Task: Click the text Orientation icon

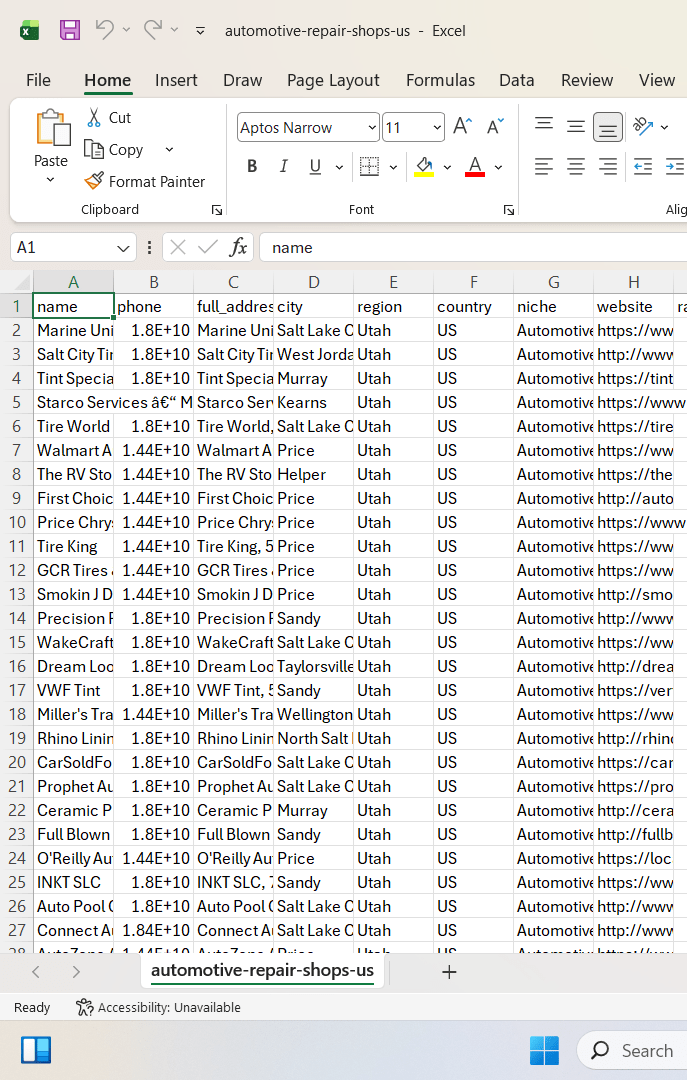Action: 642,126
